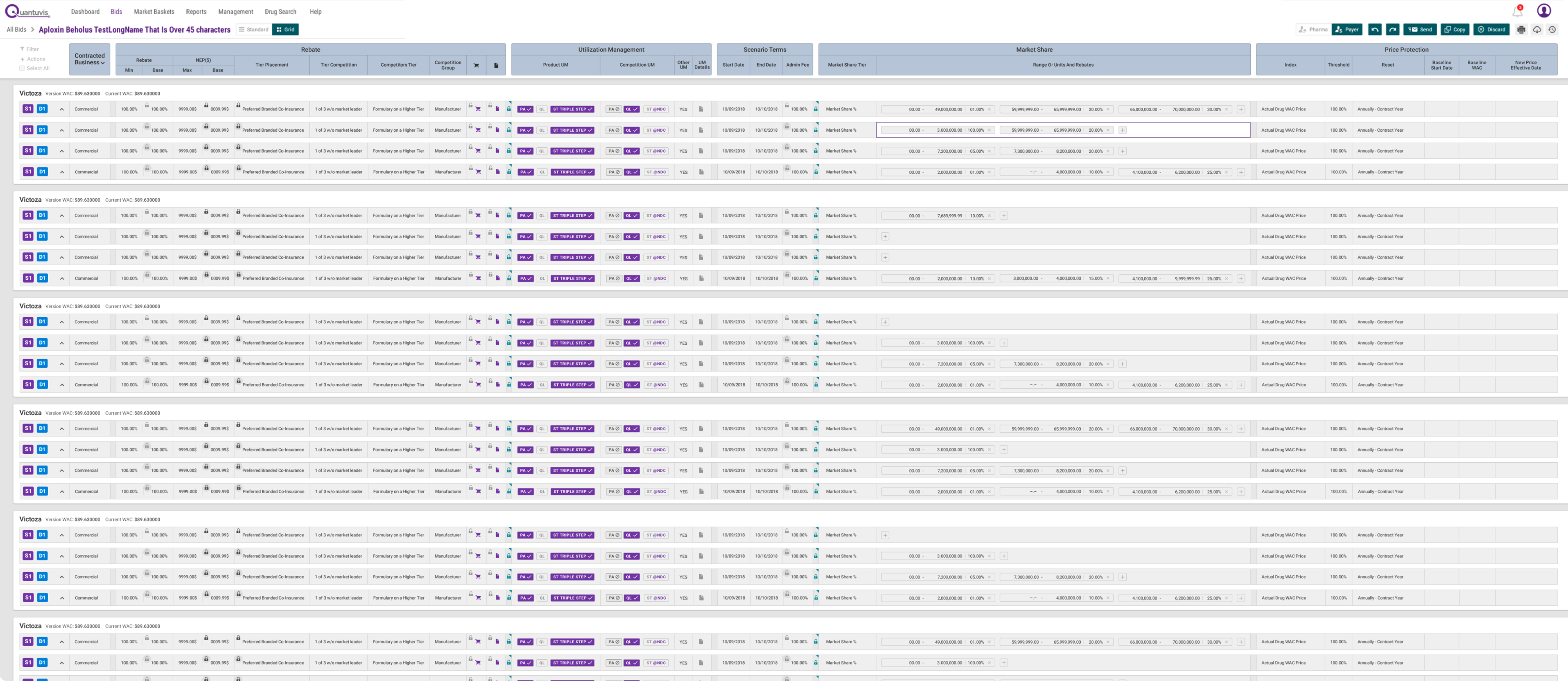Switch to the Market Baskets menu item
This screenshot has height=681, width=1568.
(x=154, y=11)
